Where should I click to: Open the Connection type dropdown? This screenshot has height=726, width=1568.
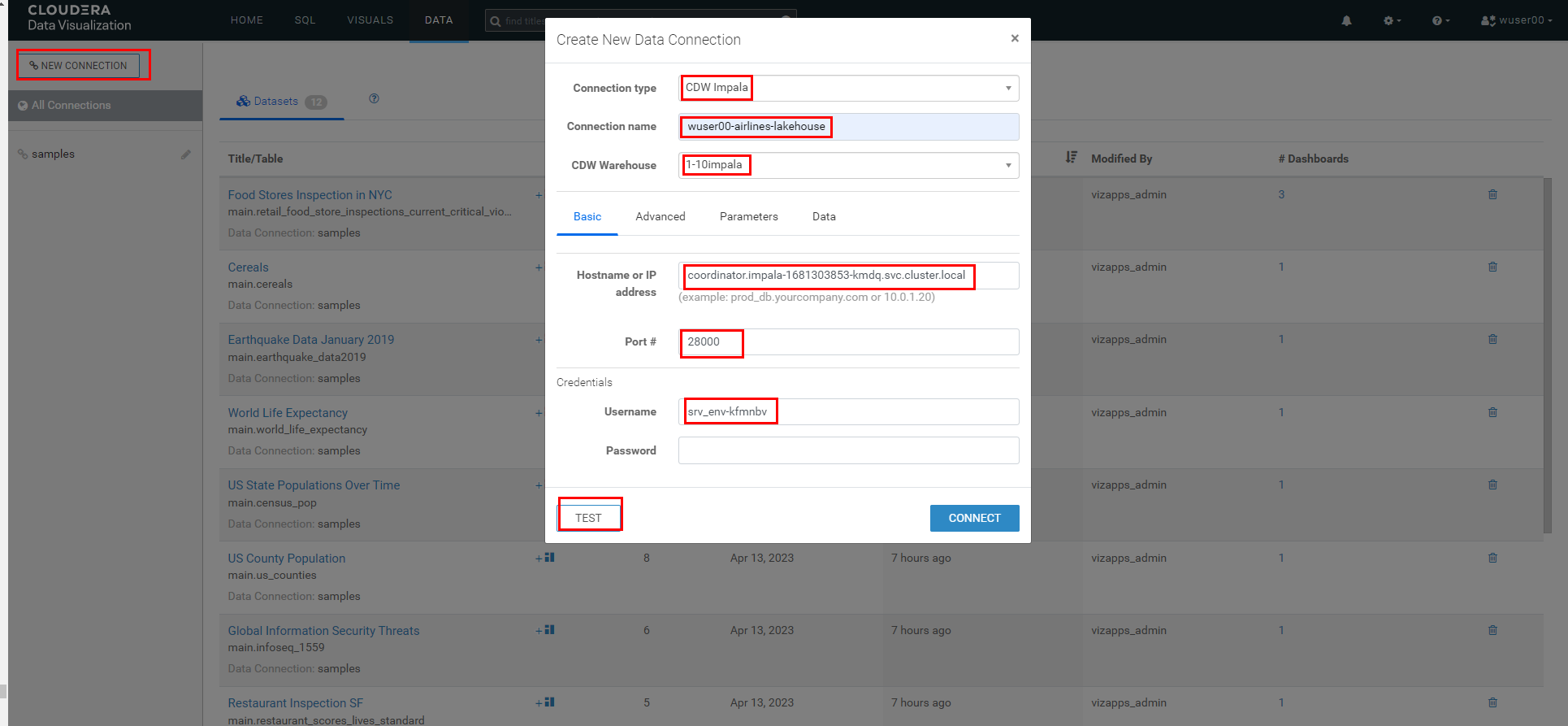(849, 88)
